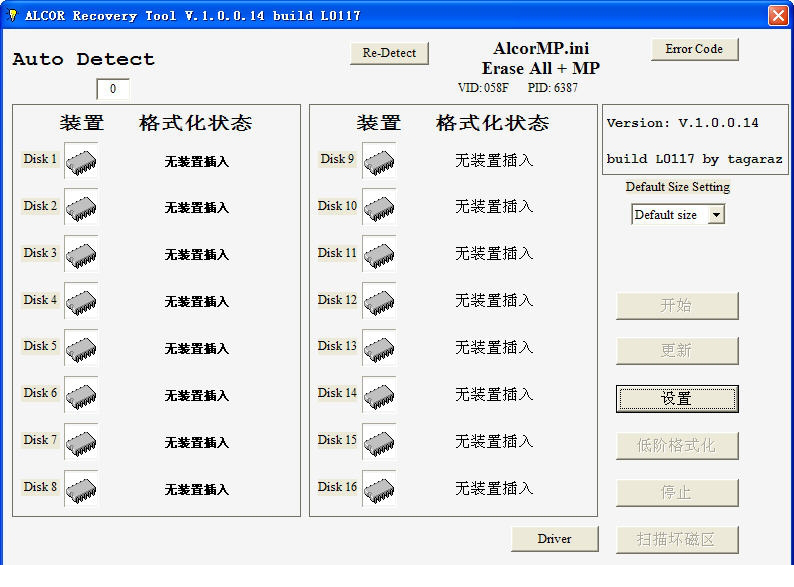Click the PID: 6387 text
794x587 pixels.
pos(552,88)
